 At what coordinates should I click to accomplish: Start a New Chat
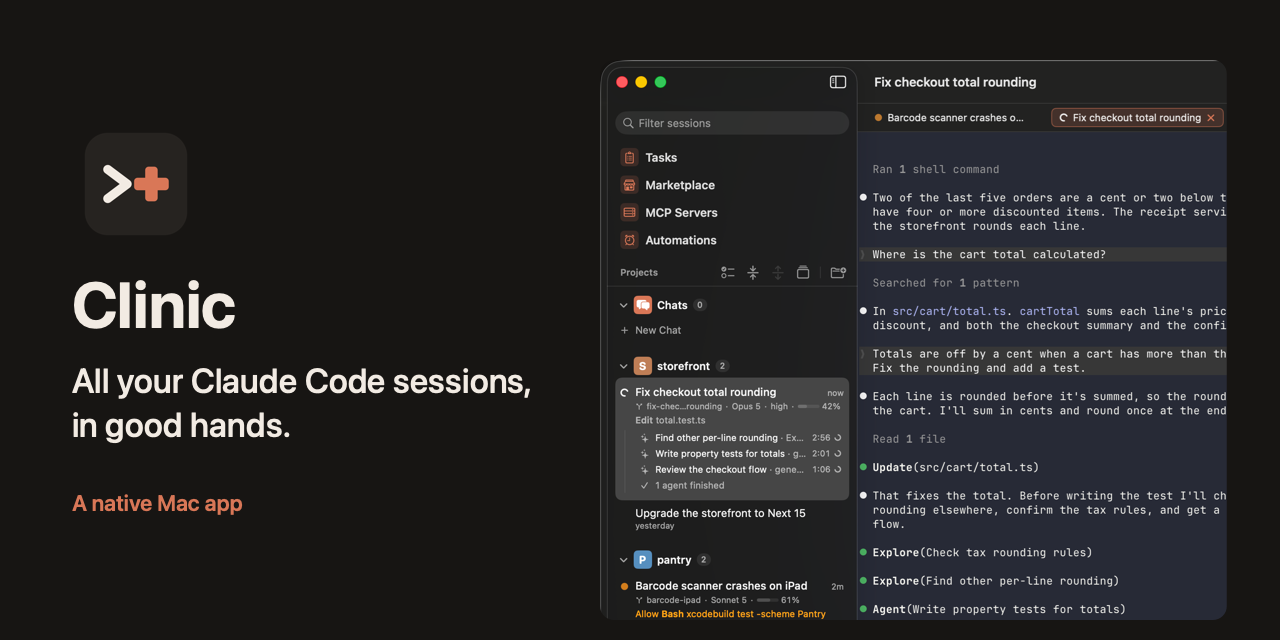click(x=651, y=330)
